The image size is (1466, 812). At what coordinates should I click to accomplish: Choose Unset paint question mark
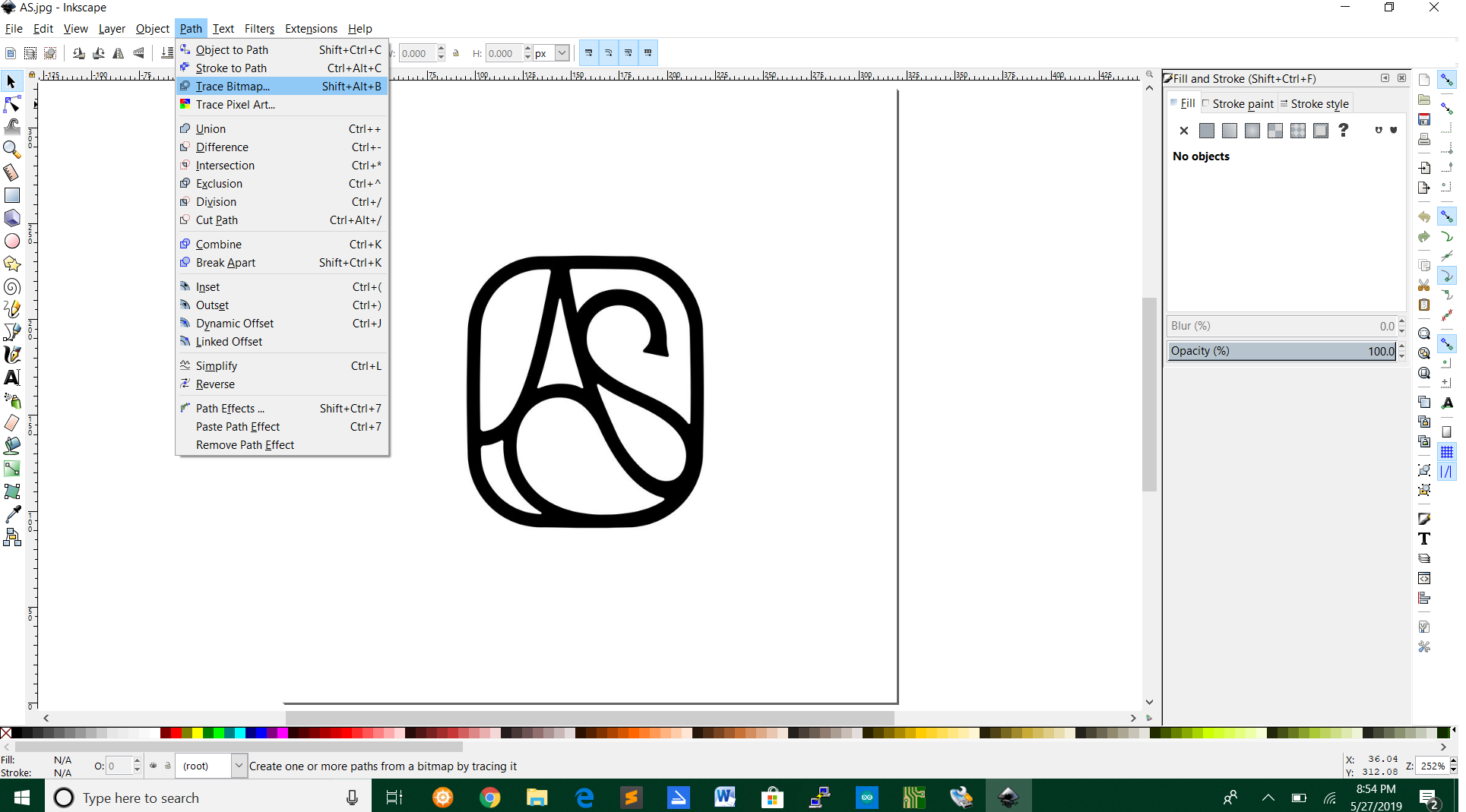tap(1343, 131)
